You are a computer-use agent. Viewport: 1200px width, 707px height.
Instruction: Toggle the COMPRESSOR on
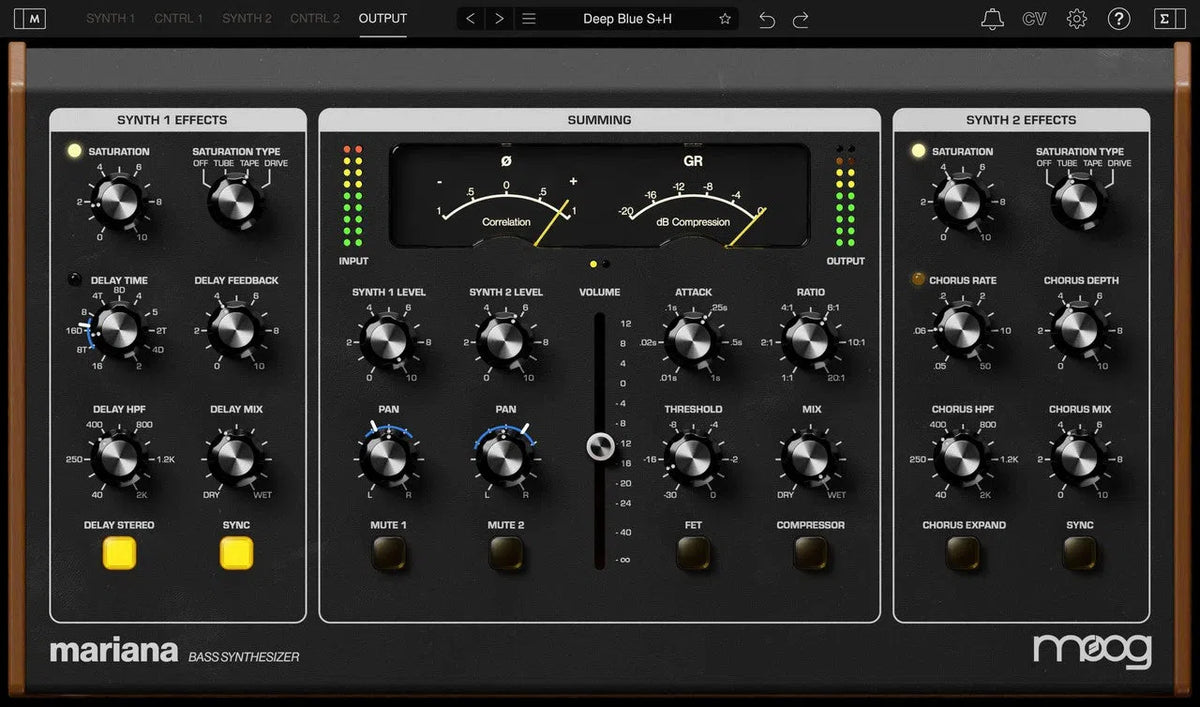[810, 552]
